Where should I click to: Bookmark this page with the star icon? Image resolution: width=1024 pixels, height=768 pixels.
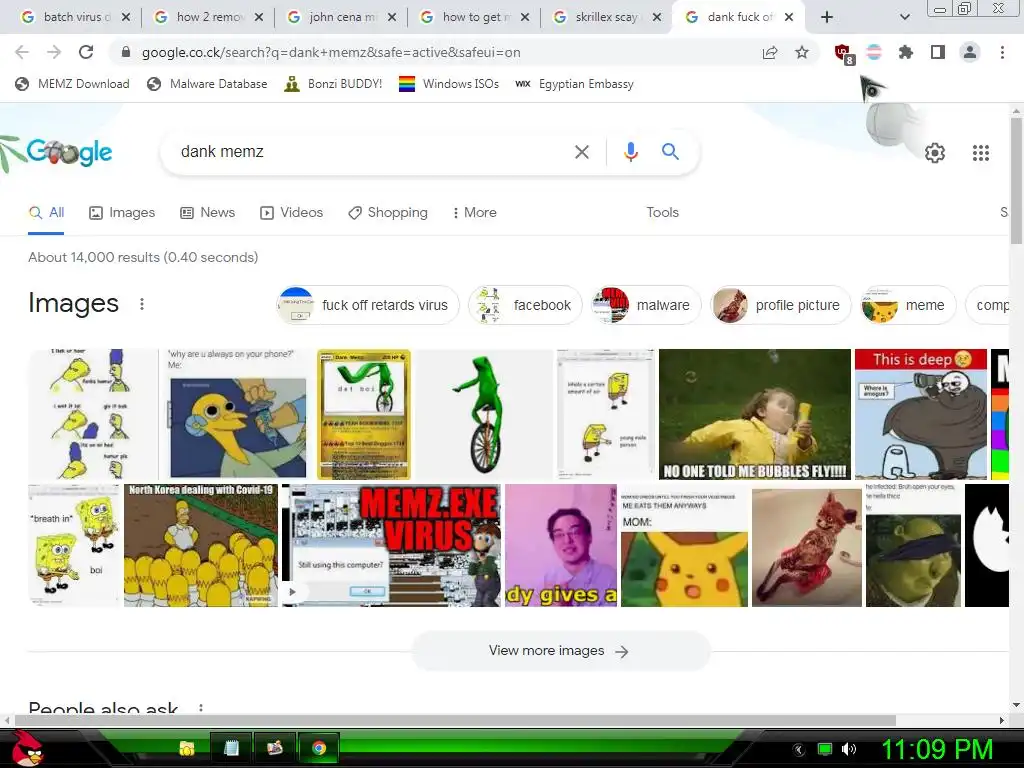pyautogui.click(x=802, y=52)
